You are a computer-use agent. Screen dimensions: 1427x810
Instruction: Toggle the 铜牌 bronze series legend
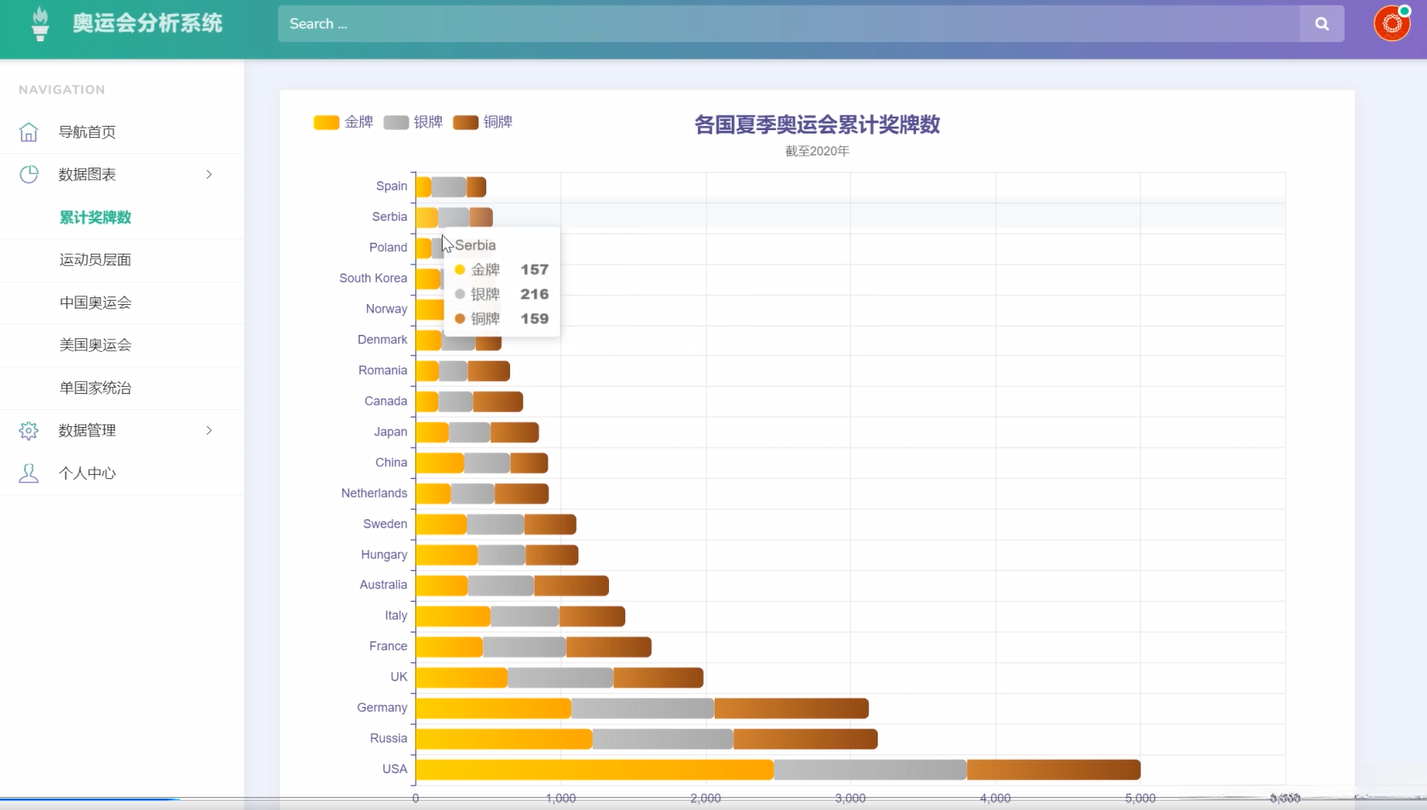(x=483, y=122)
